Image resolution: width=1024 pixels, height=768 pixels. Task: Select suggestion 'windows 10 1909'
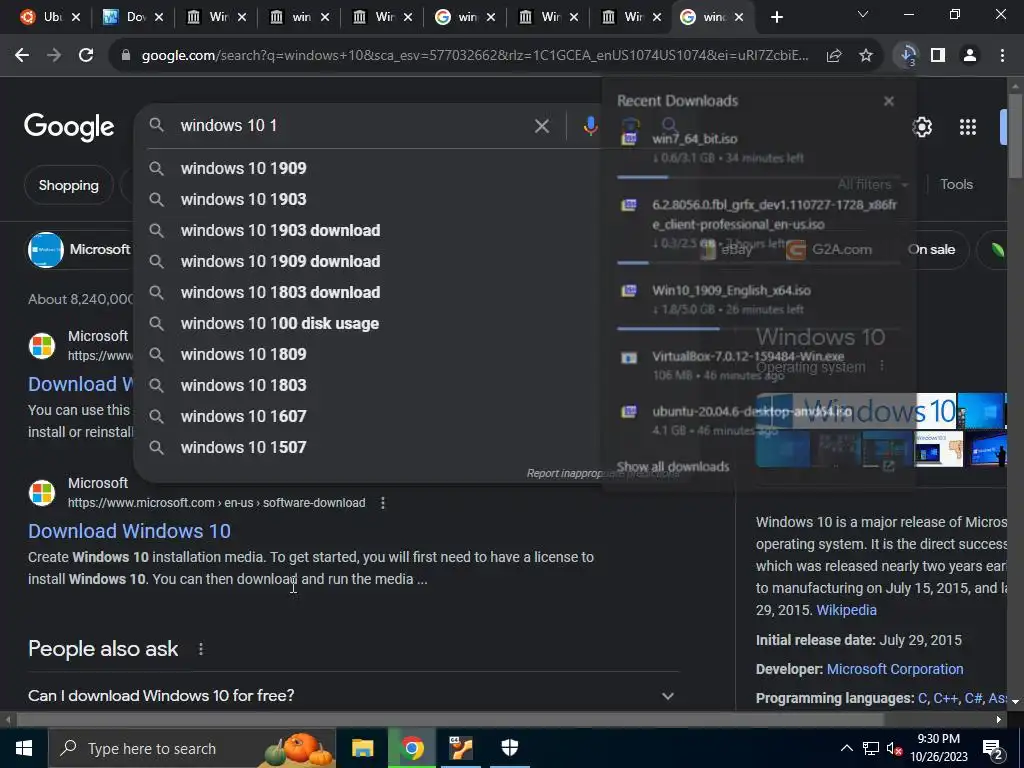244,168
